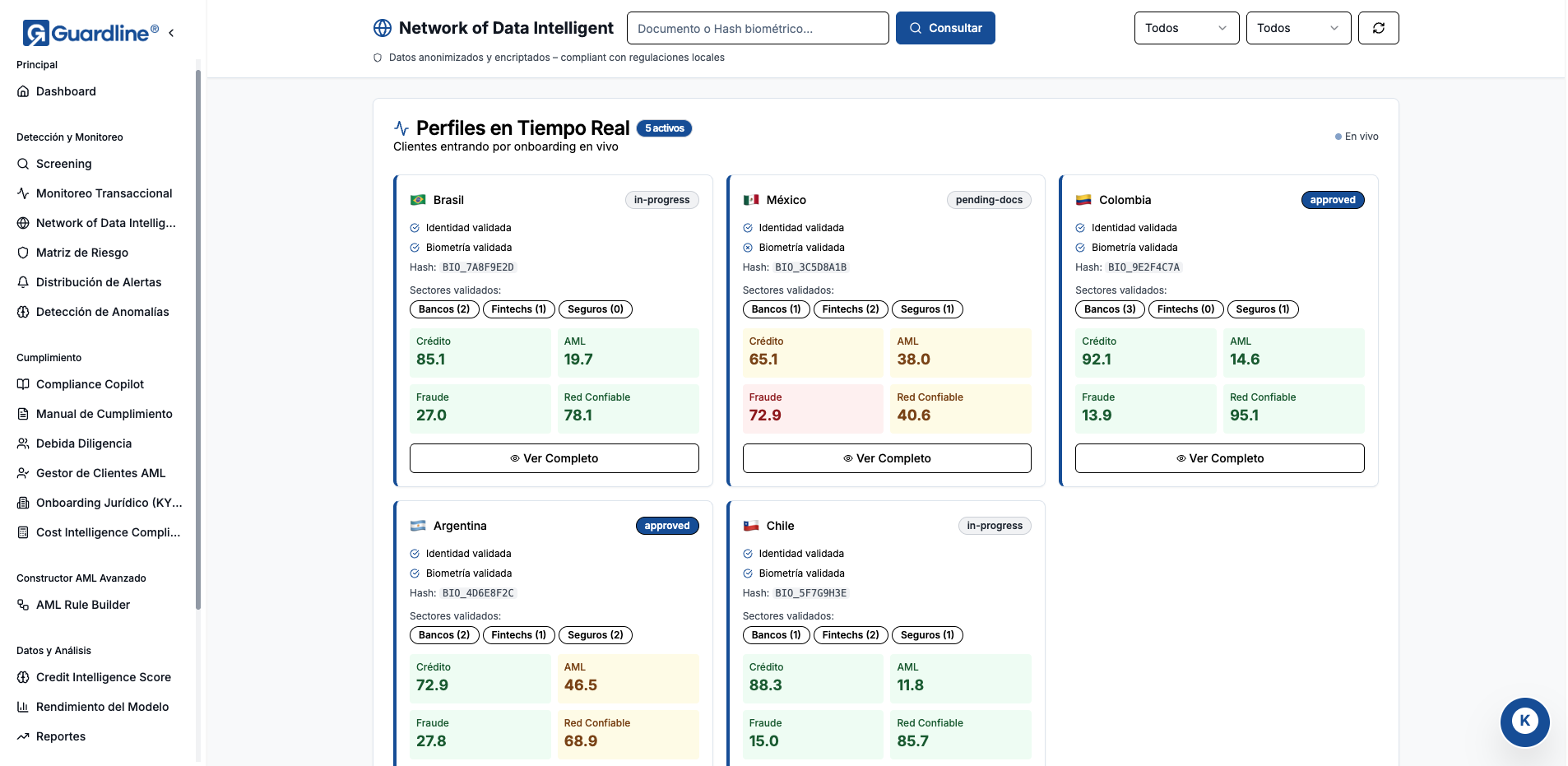The width and height of the screenshot is (1568, 766).
Task: Select the Bancos (1) tag on México card
Action: 776,309
